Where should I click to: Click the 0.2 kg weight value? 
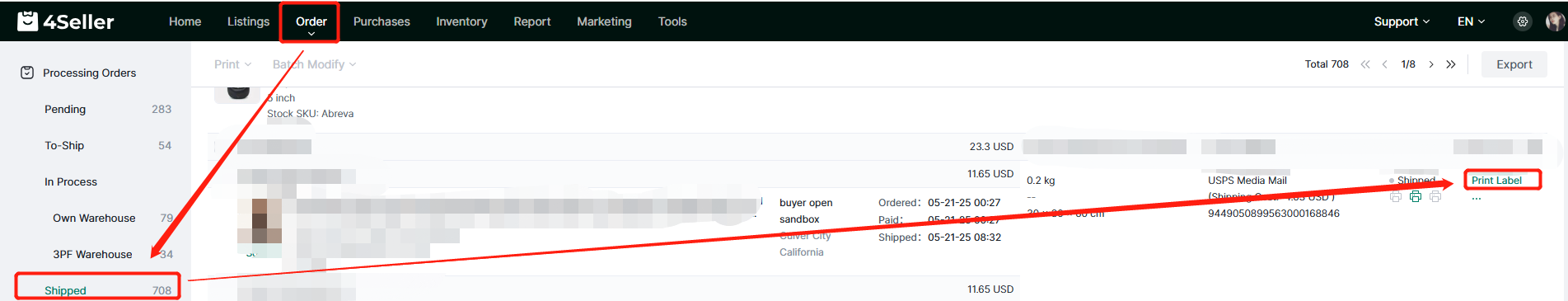point(1041,181)
